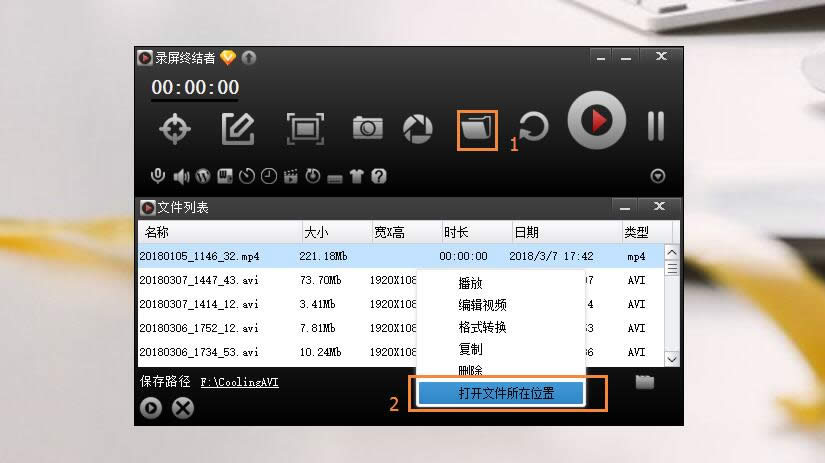Click the circular refresh arrow icon

pos(534,127)
